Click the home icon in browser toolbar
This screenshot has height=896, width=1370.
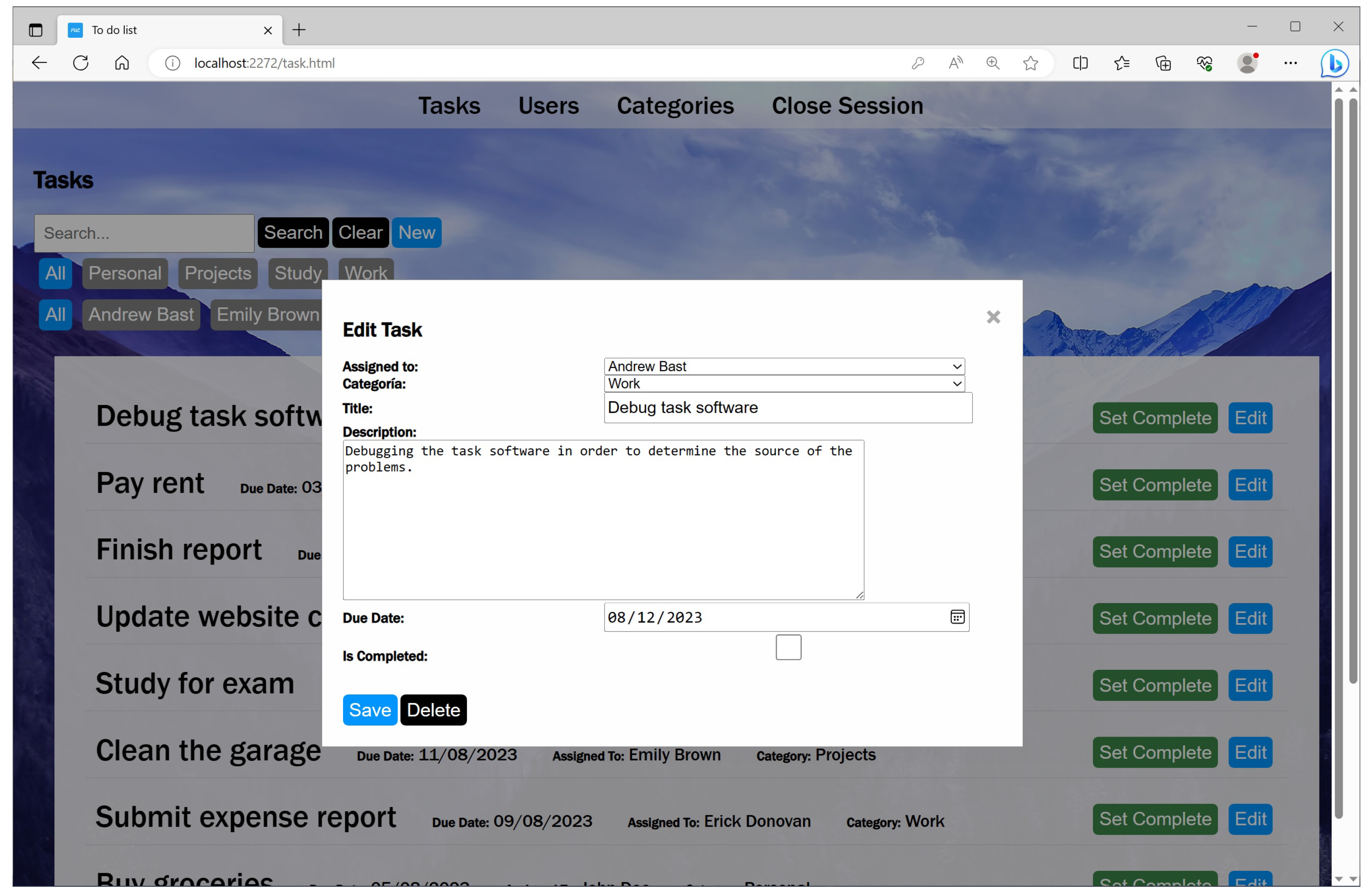pyautogui.click(x=121, y=63)
